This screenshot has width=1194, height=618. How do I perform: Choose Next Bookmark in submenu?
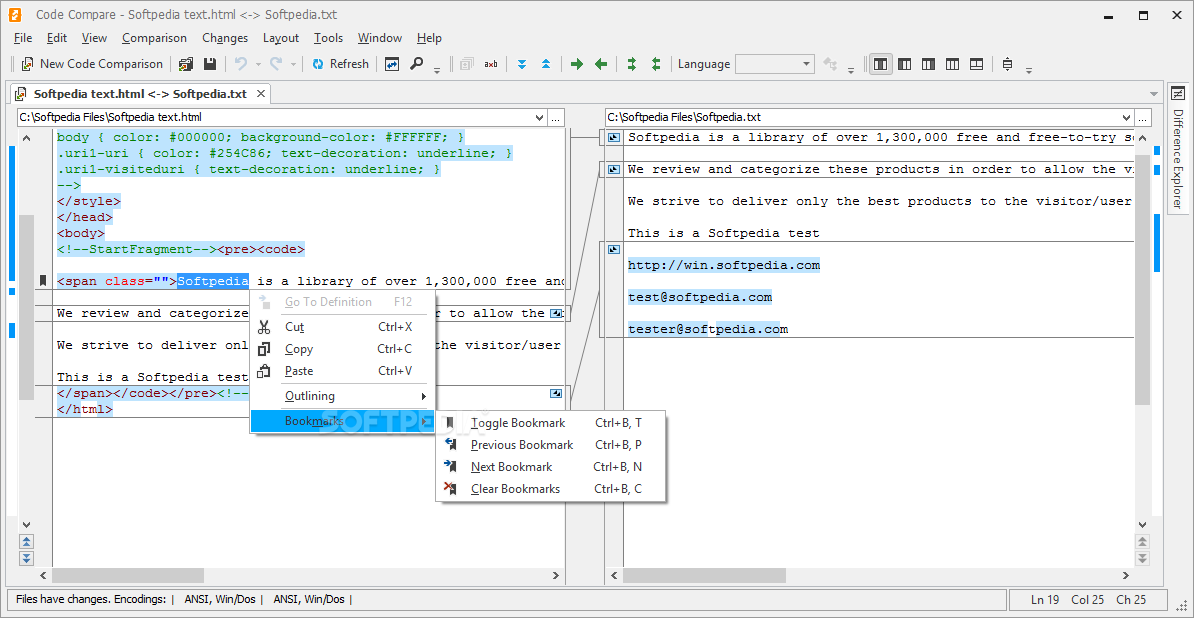(551, 467)
